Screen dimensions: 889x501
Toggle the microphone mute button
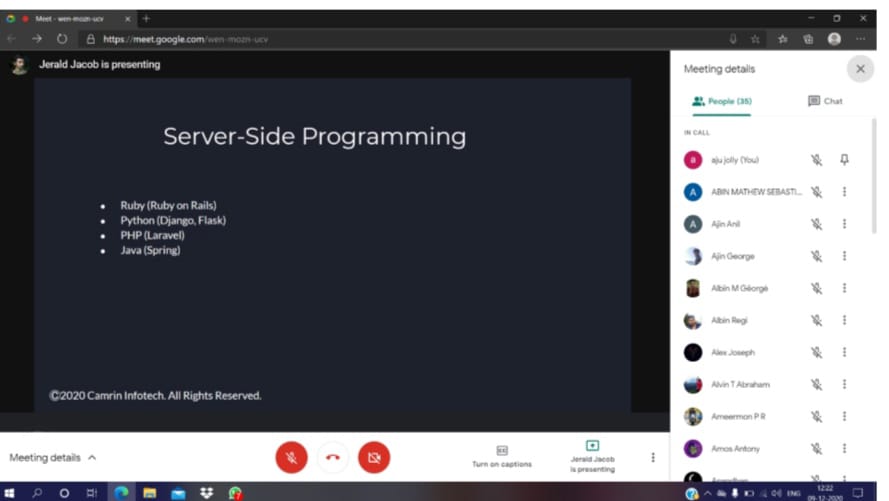291,457
